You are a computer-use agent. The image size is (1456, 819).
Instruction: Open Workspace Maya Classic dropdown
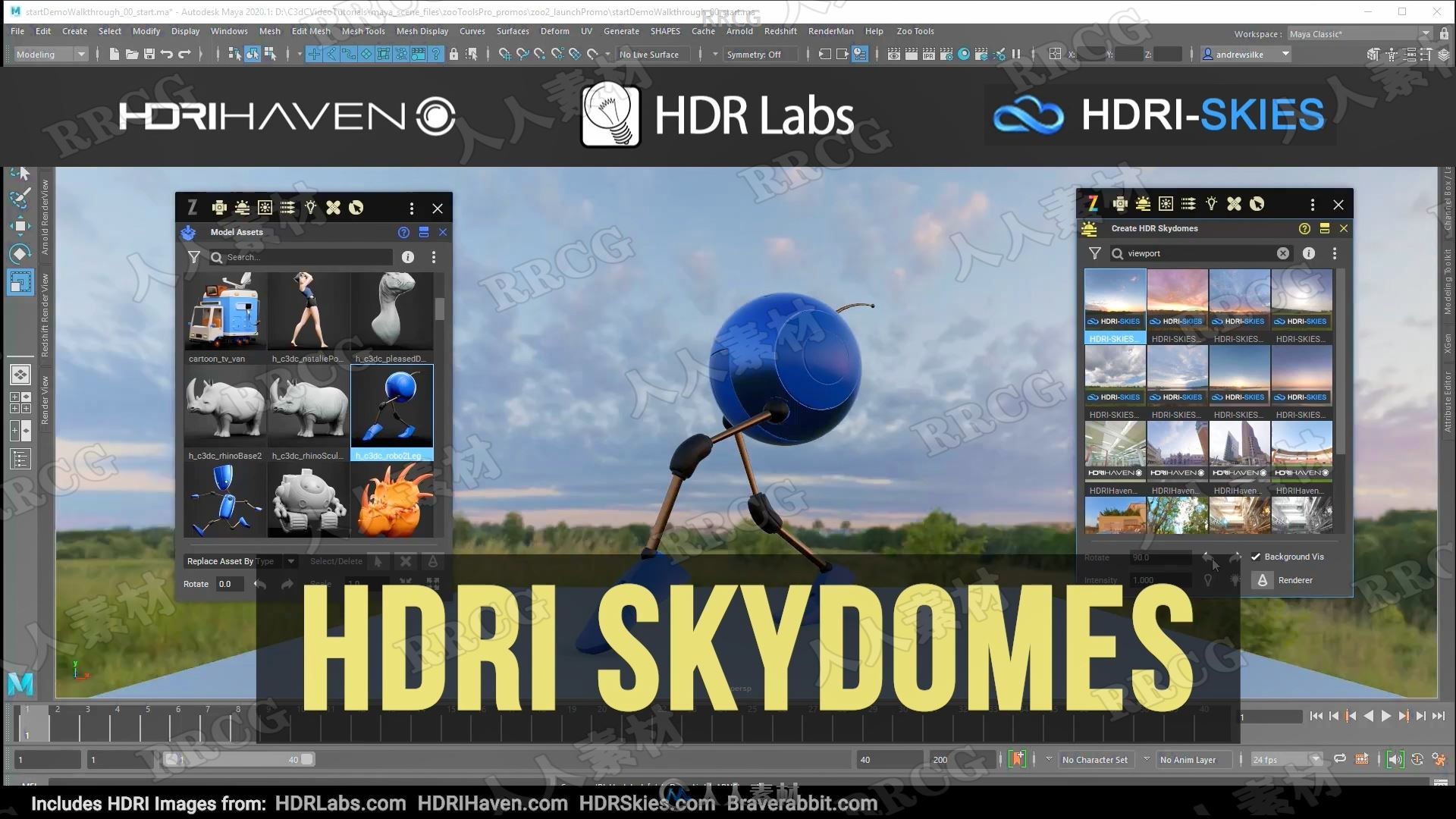1360,33
